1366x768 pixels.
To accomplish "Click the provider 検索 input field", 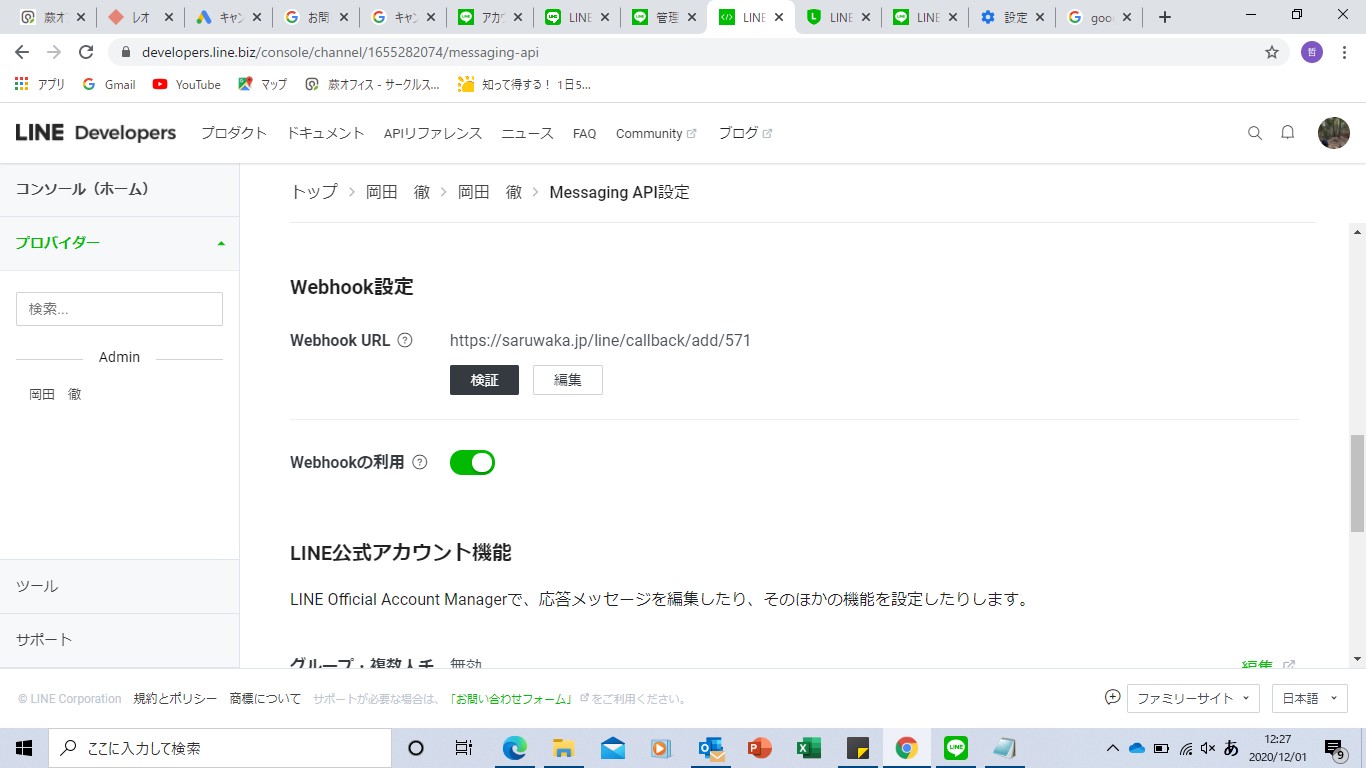I will [119, 309].
